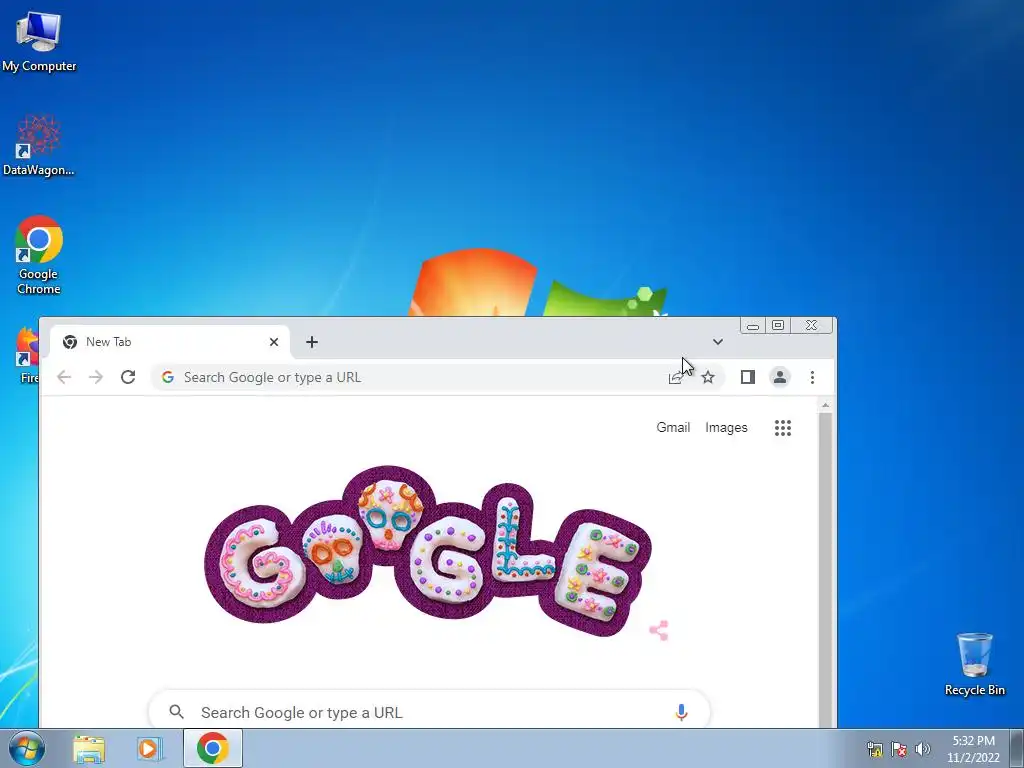
Task: Click Chrome's back arrow
Action: coord(64,377)
